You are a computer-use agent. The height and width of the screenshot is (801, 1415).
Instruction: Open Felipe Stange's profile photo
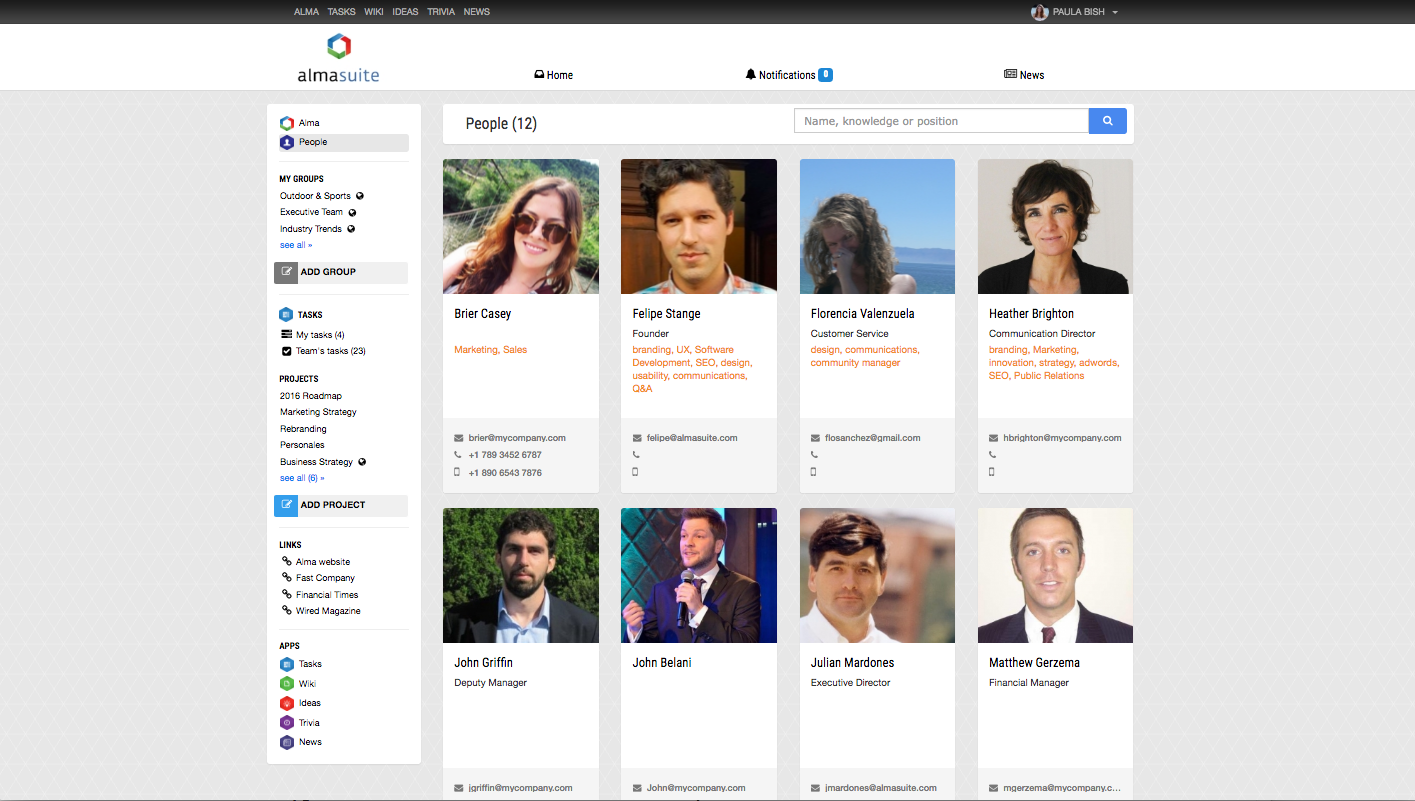click(699, 226)
